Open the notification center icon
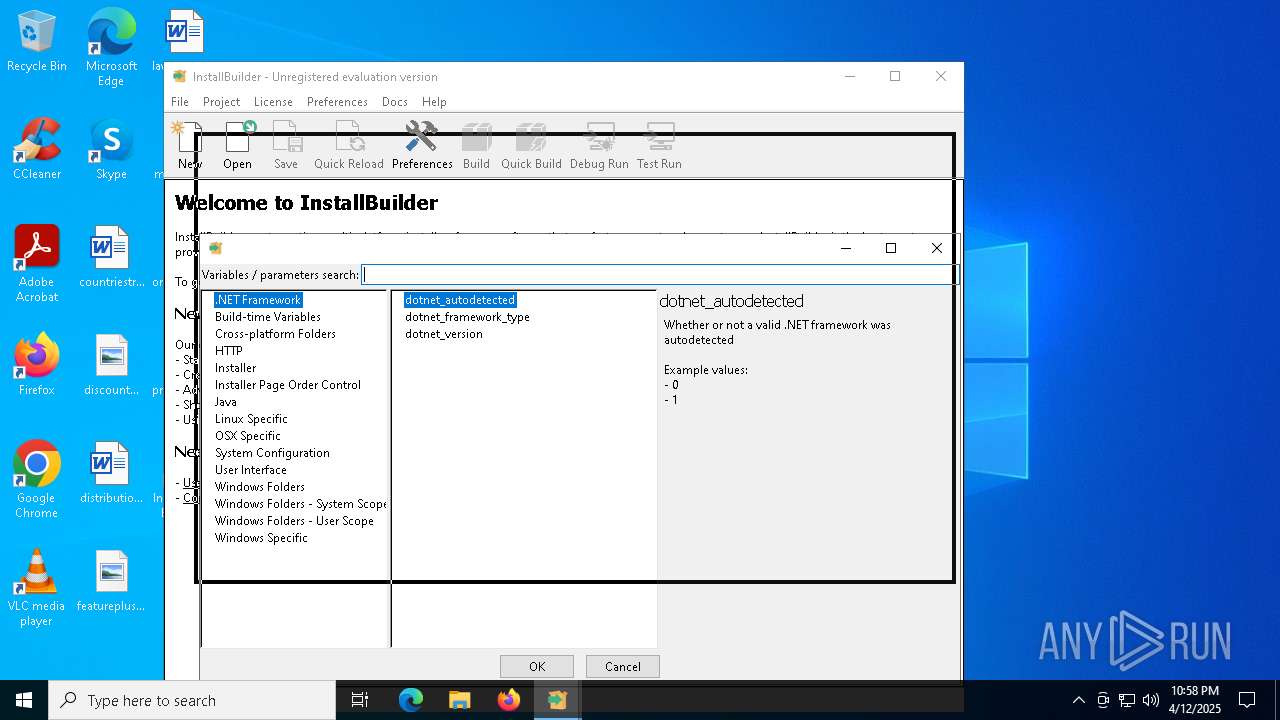Screen dimensions: 1280x720 [1247, 700]
